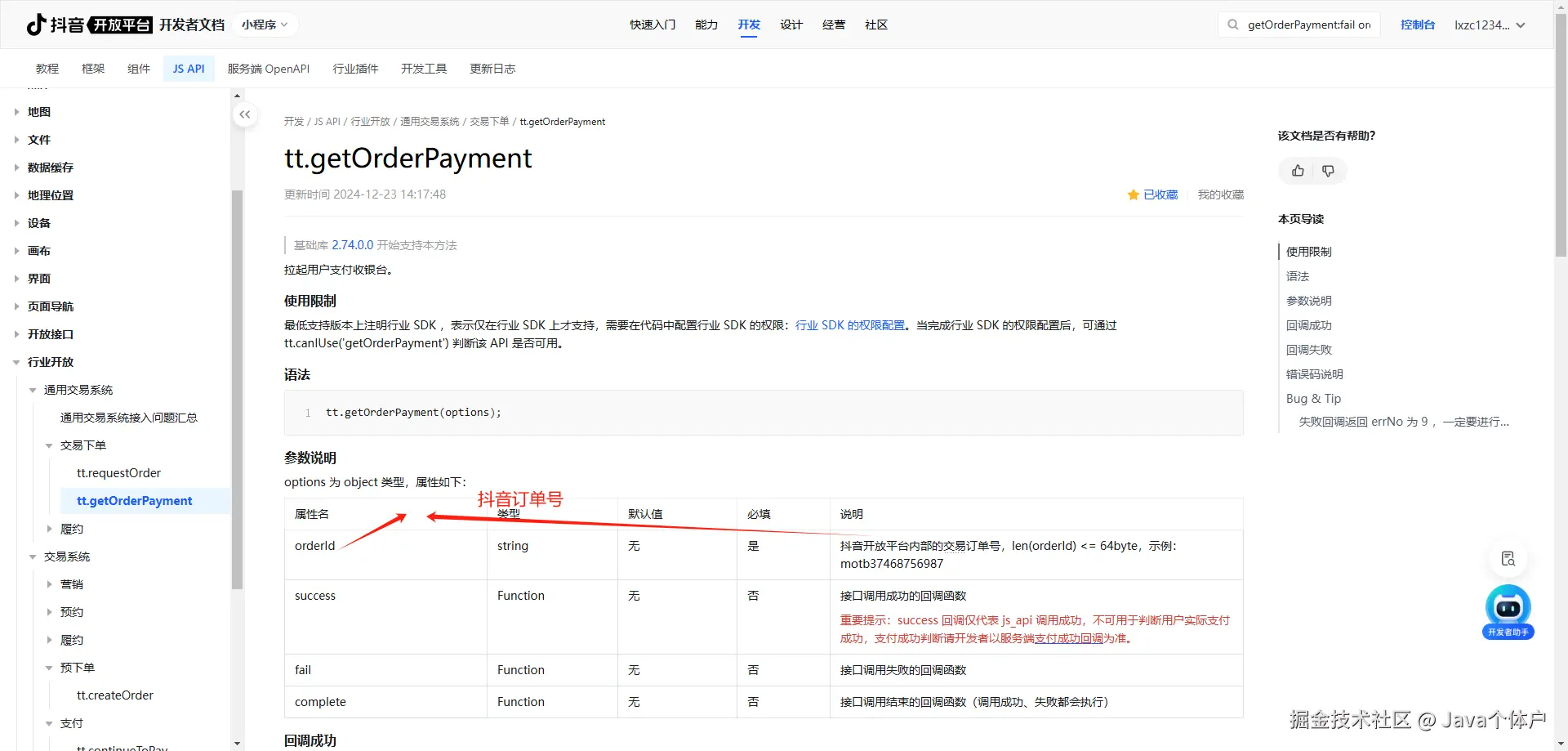
Task: Click the yellow star favorite icon
Action: 1134,194
